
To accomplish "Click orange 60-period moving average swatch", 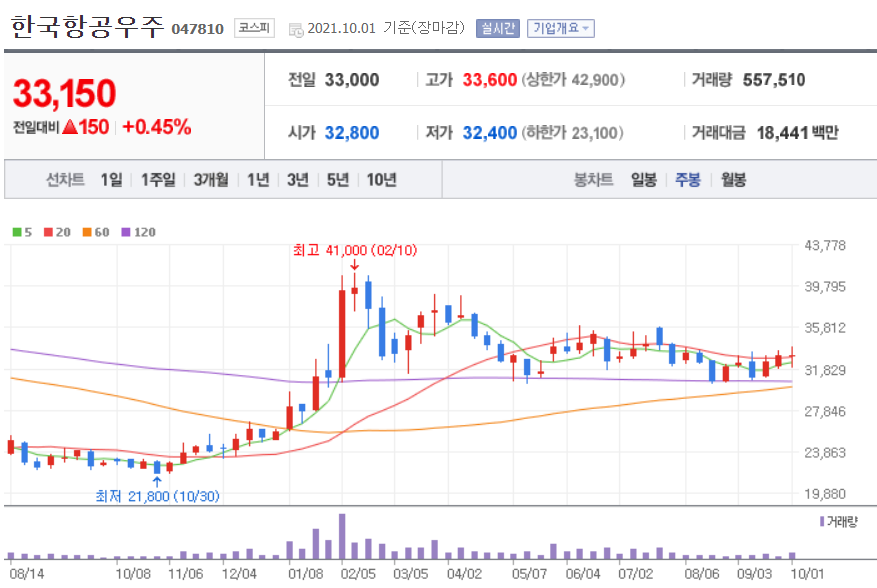I will tap(87, 232).
